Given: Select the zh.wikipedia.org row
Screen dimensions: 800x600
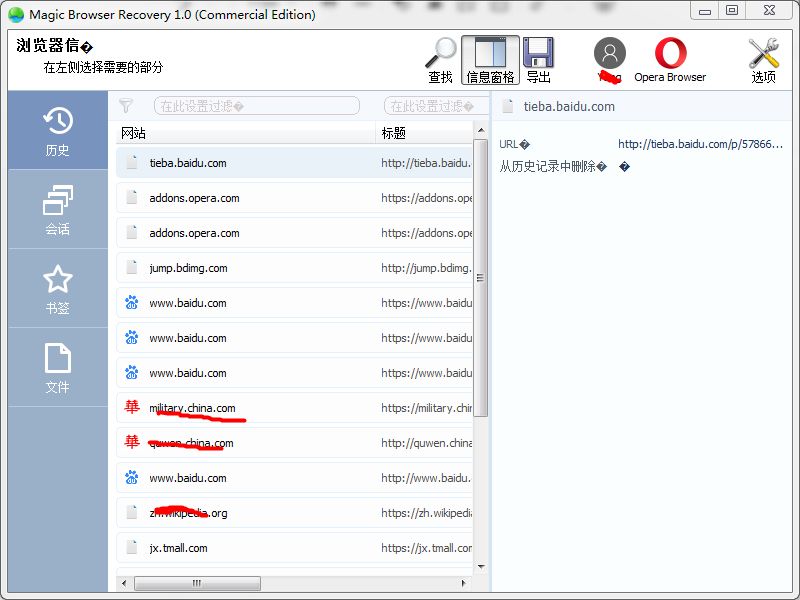Looking at the screenshot, I should point(294,513).
